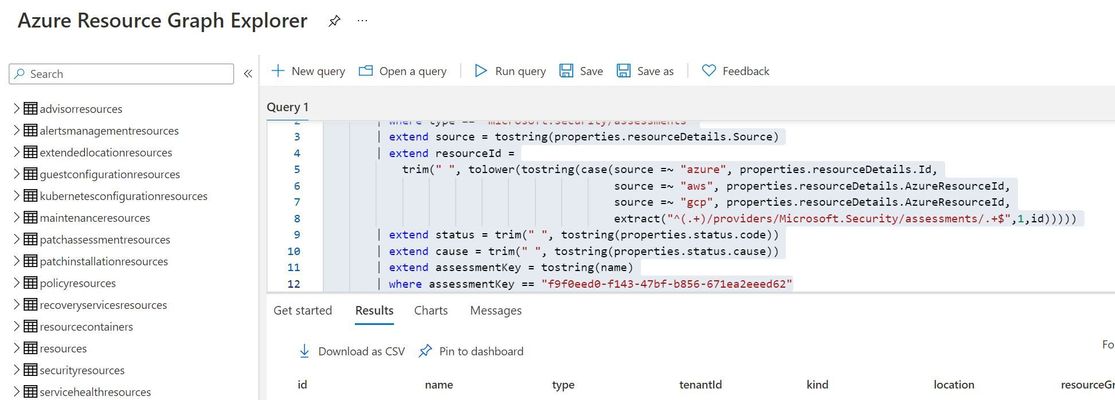Click the search magnifier icon
Viewport: 1115px width, 400px height.
pyautogui.click(x=19, y=74)
